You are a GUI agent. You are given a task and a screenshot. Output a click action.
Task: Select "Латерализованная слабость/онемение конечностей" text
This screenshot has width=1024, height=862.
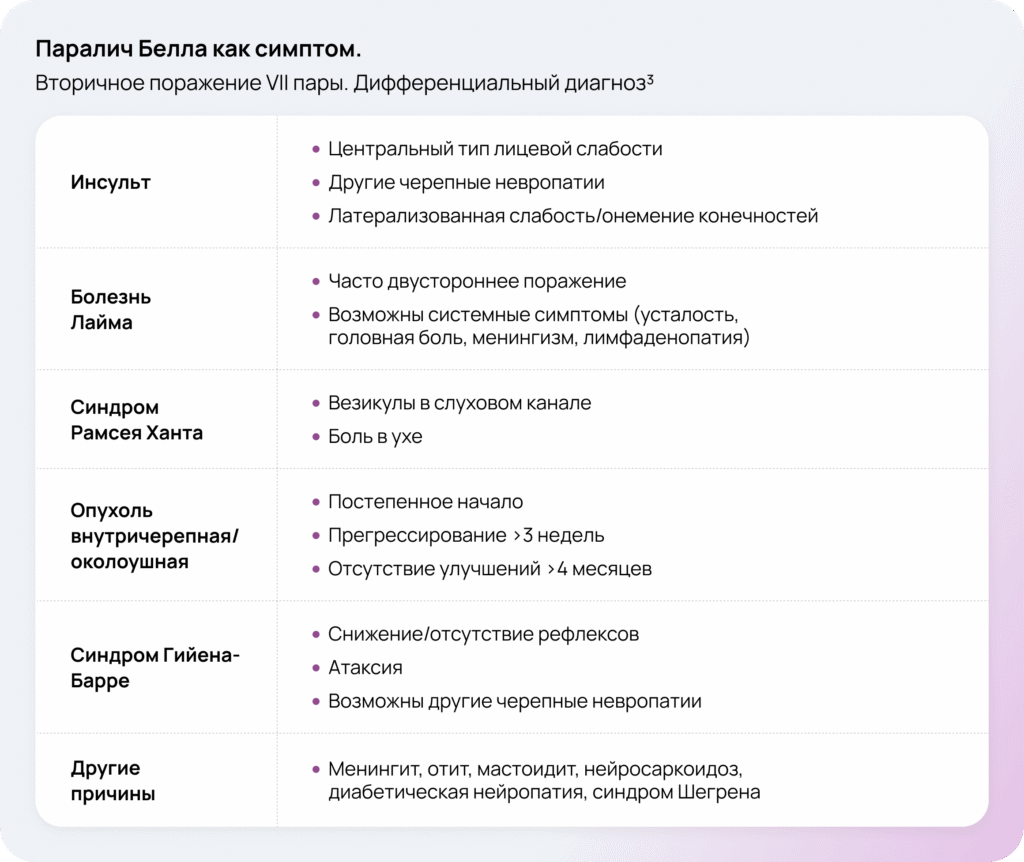pos(573,216)
